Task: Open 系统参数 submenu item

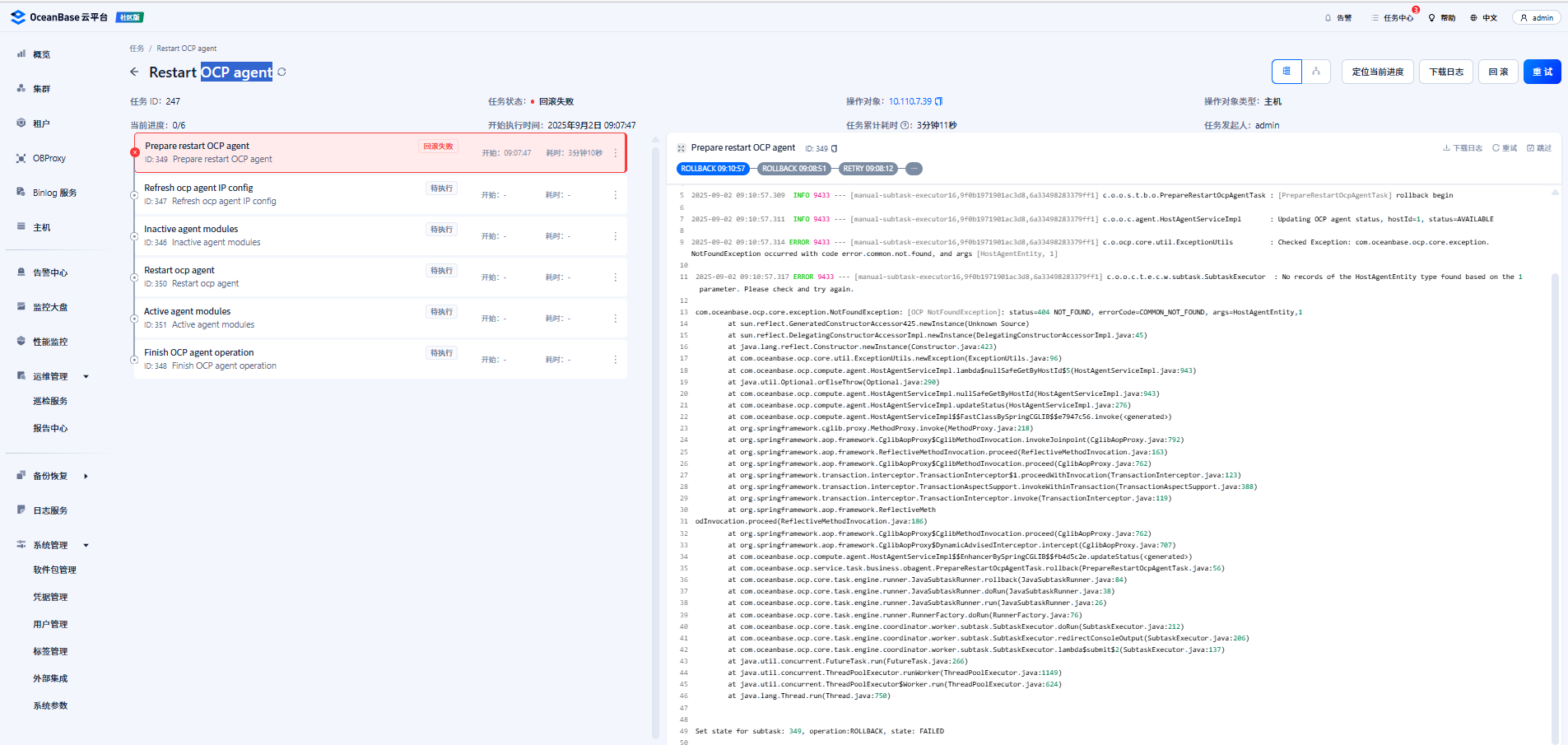Action: point(50,705)
